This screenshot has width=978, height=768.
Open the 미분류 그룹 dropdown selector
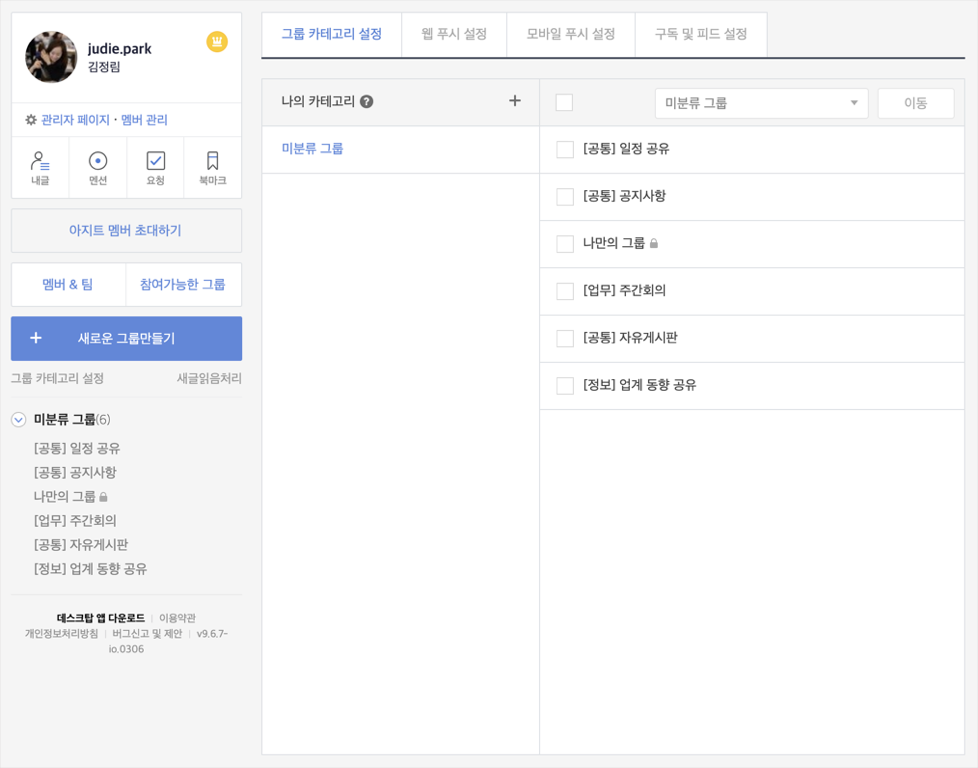pos(761,103)
